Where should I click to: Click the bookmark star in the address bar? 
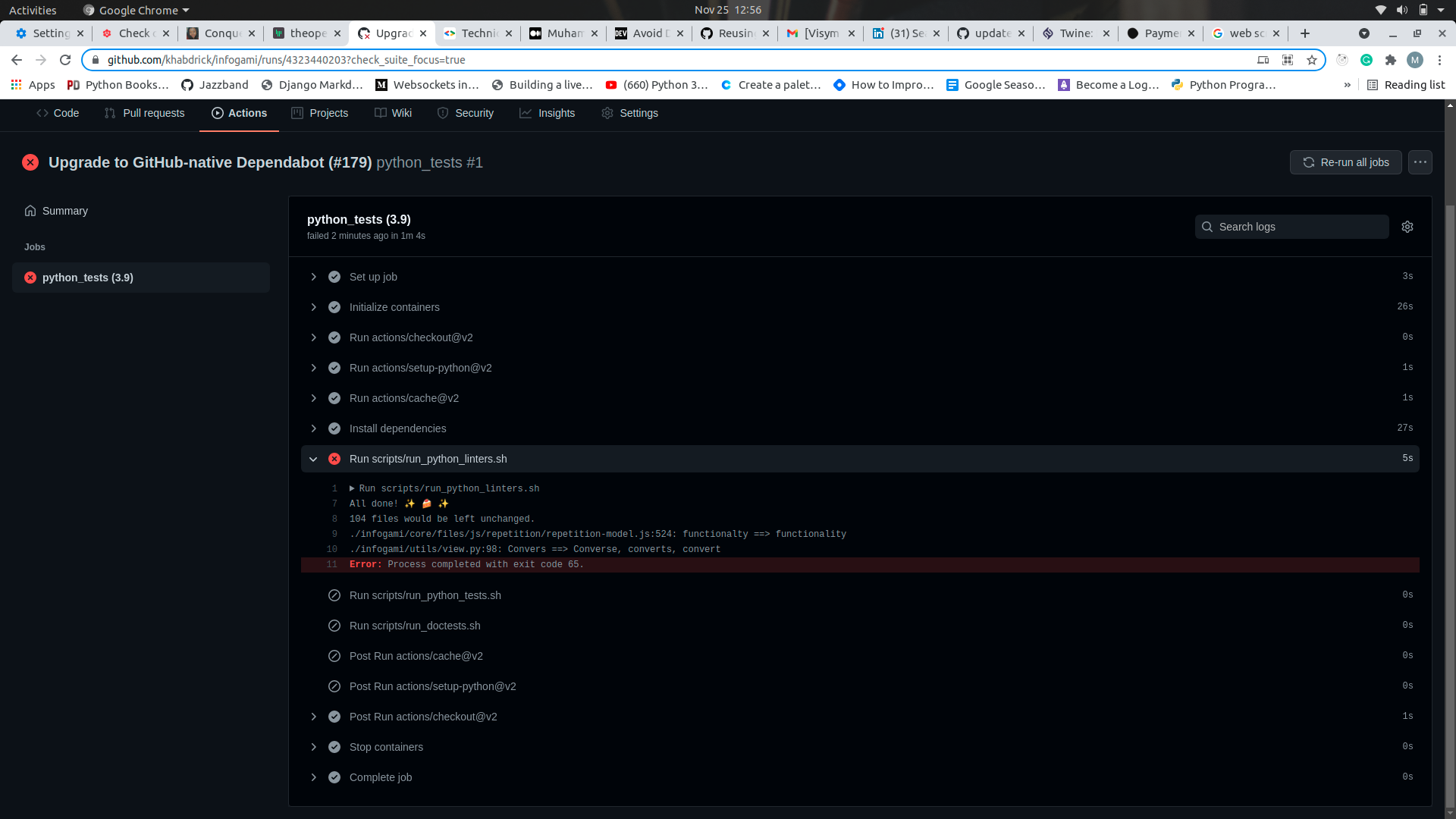click(x=1312, y=60)
